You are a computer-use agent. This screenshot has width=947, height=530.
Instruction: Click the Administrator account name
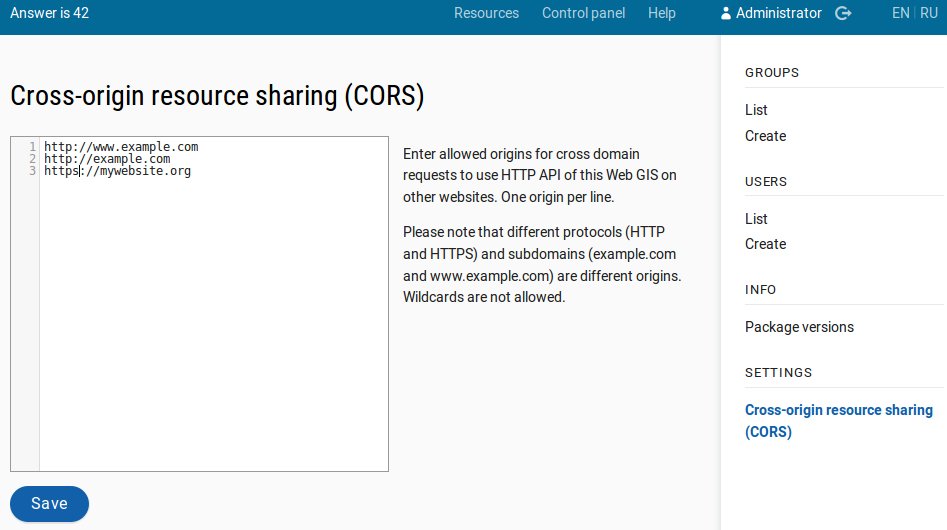(x=778, y=13)
